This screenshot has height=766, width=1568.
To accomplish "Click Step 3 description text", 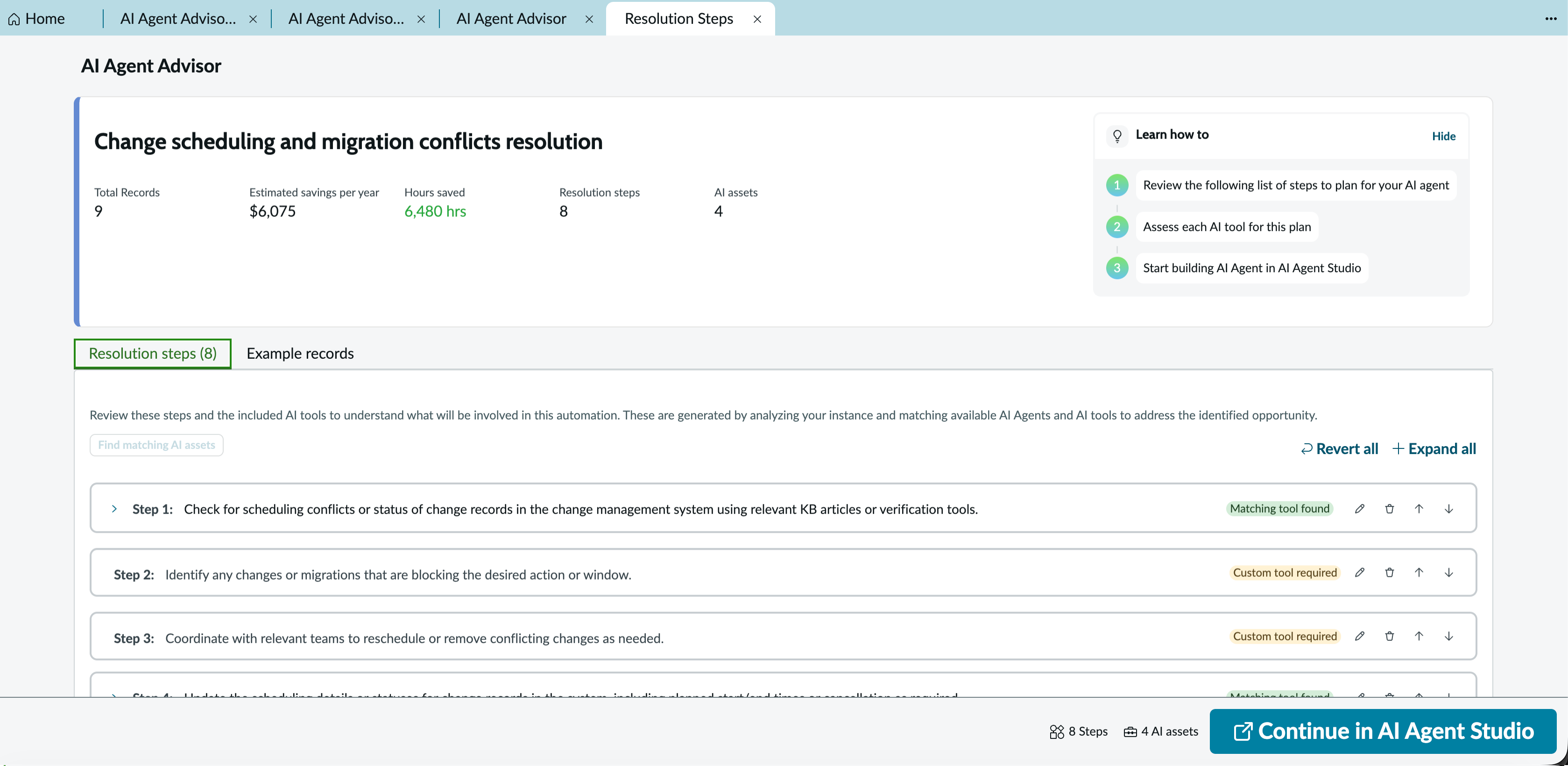I will pos(415,638).
